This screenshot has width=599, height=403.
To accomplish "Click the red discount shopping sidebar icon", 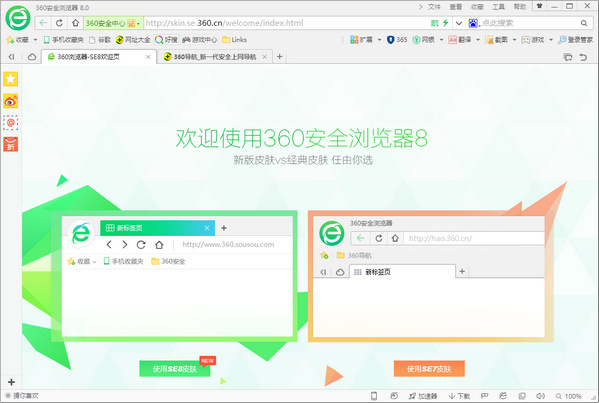I will point(11,144).
